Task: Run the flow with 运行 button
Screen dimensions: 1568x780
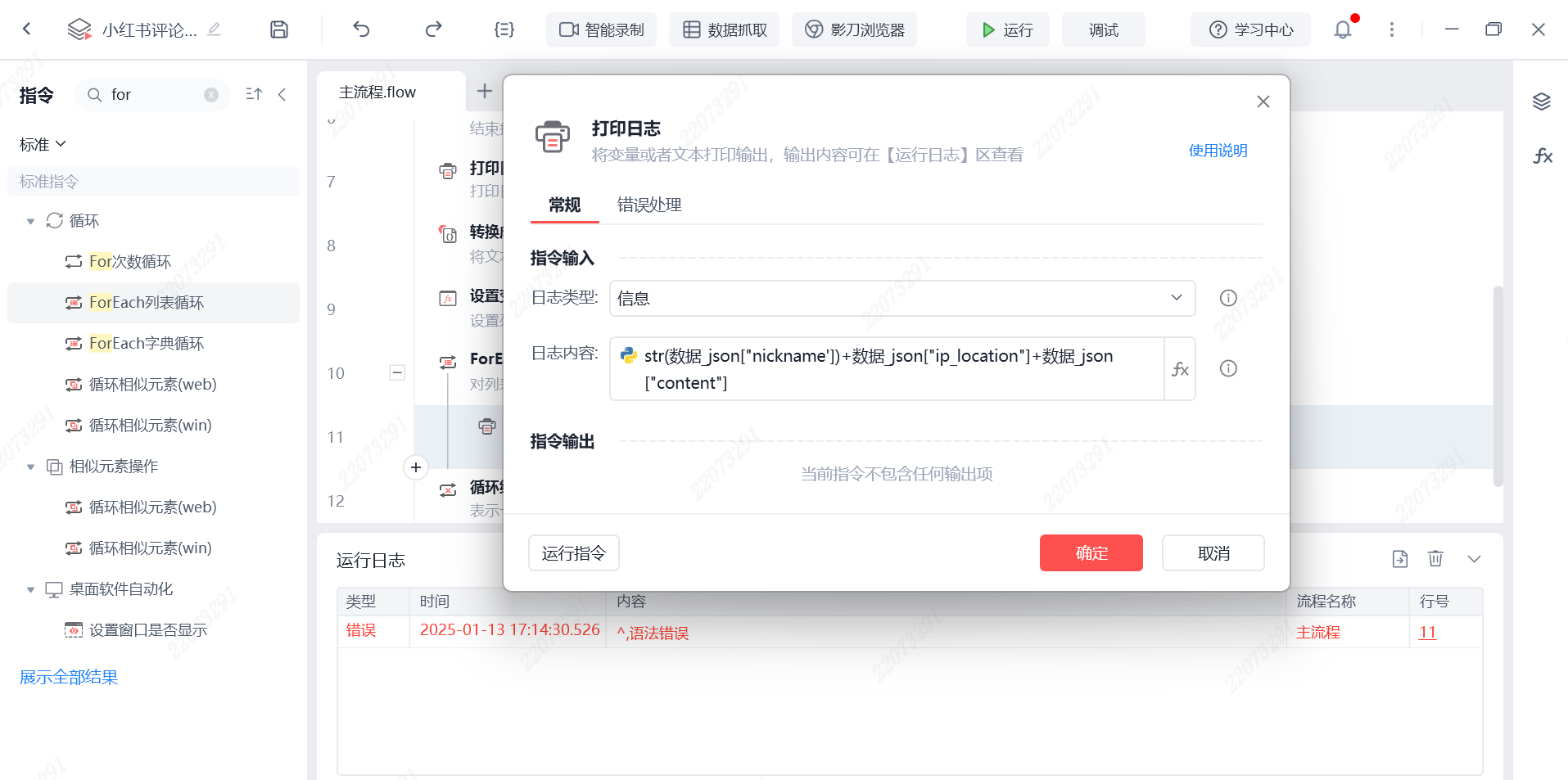Action: tap(1008, 29)
